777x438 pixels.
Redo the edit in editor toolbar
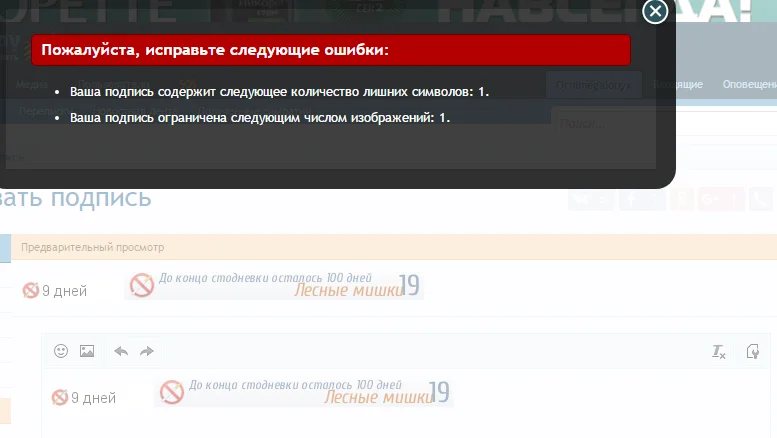click(147, 351)
